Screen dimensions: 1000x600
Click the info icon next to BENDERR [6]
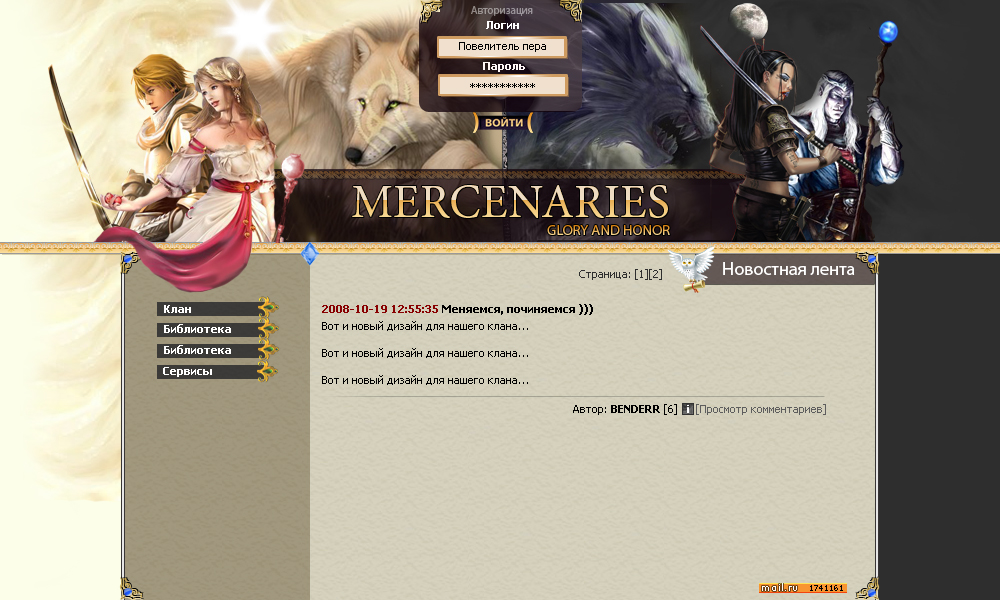(x=688, y=409)
